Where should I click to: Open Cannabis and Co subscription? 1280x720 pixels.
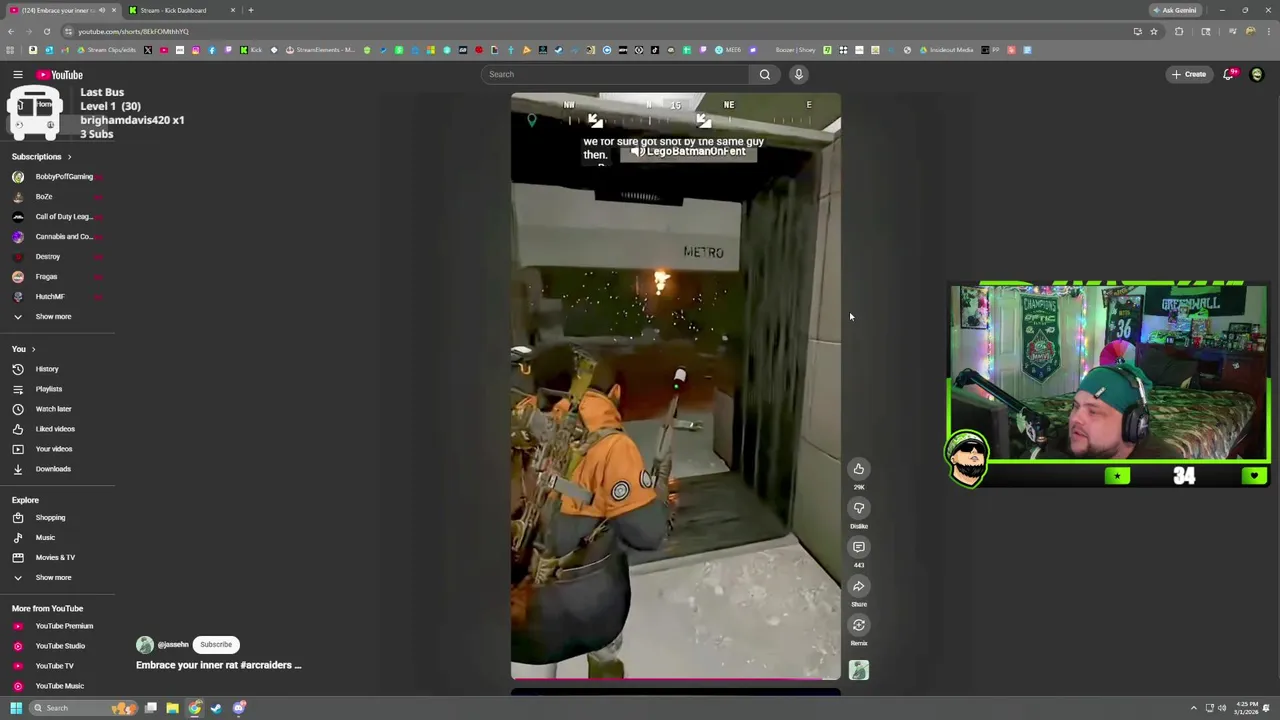[56, 237]
